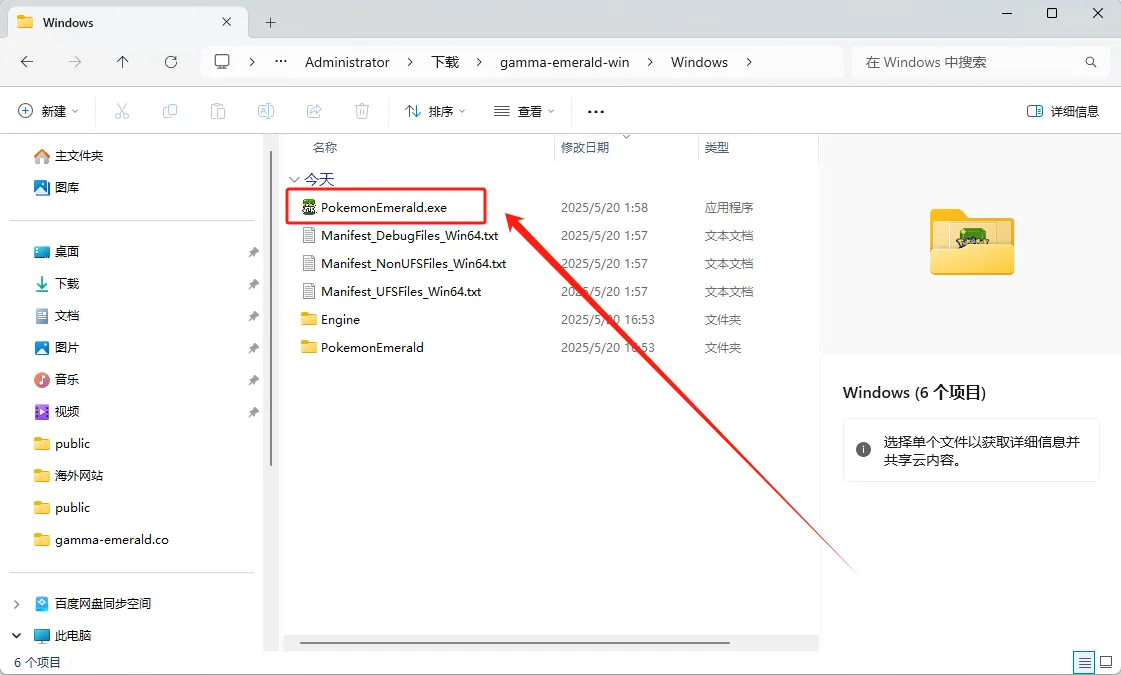Navigate to Administrator in the breadcrumb
The width and height of the screenshot is (1121, 675).
coord(347,62)
